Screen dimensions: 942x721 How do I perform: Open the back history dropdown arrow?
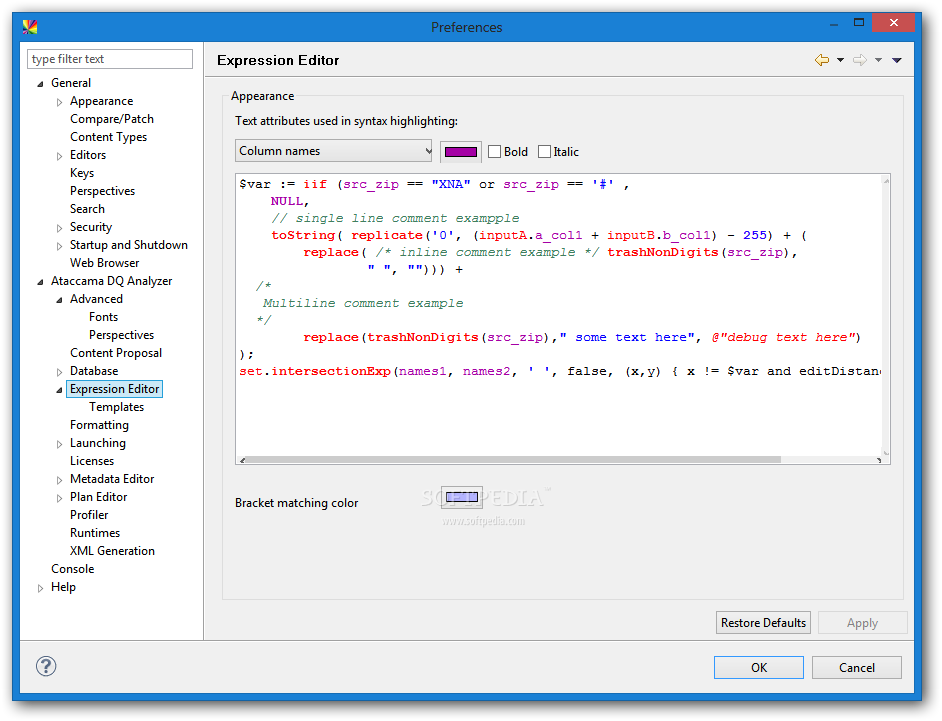click(840, 59)
